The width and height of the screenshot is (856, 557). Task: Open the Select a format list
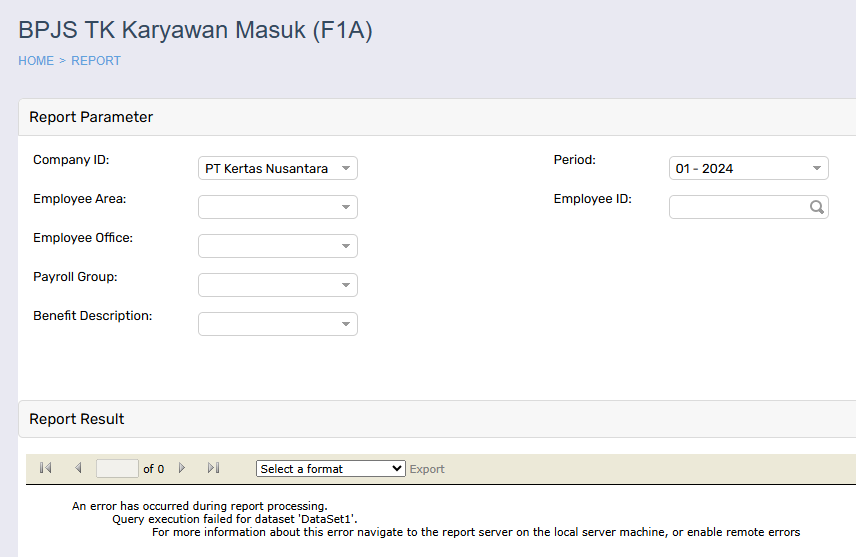pos(330,469)
